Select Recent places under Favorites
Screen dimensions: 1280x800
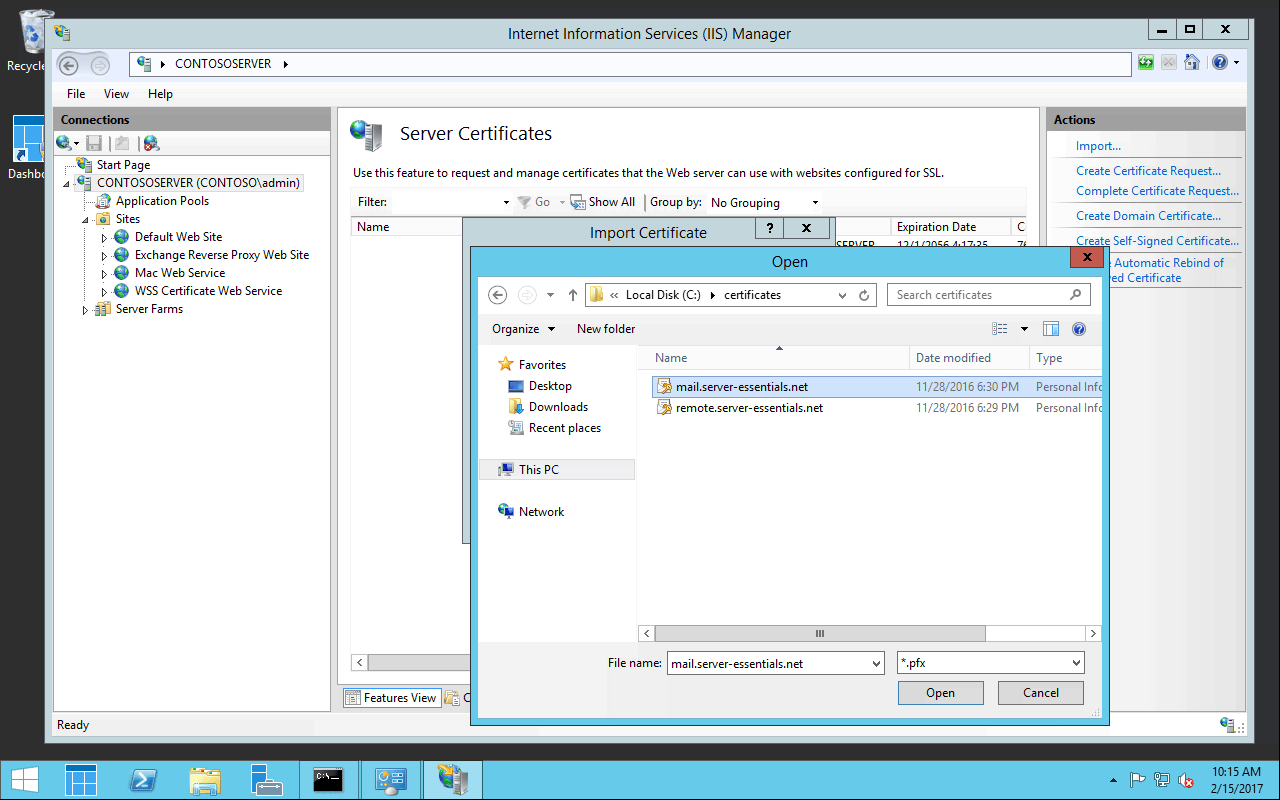565,428
